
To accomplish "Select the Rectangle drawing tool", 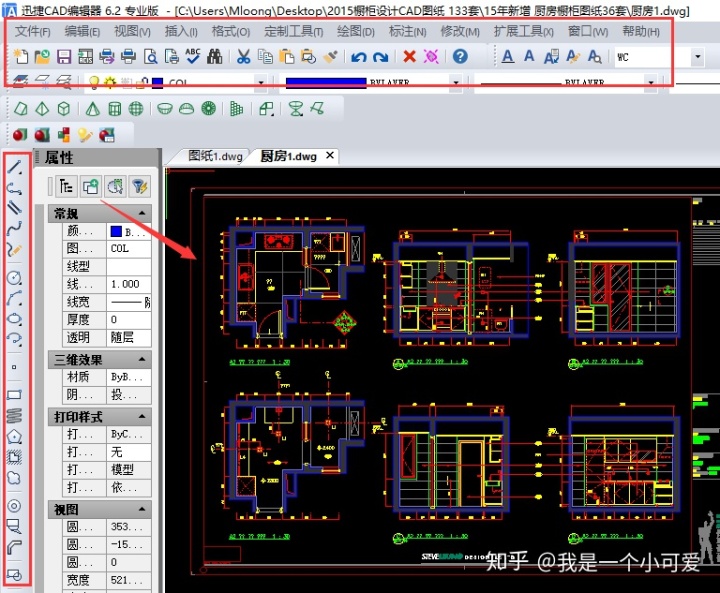I will point(14,395).
